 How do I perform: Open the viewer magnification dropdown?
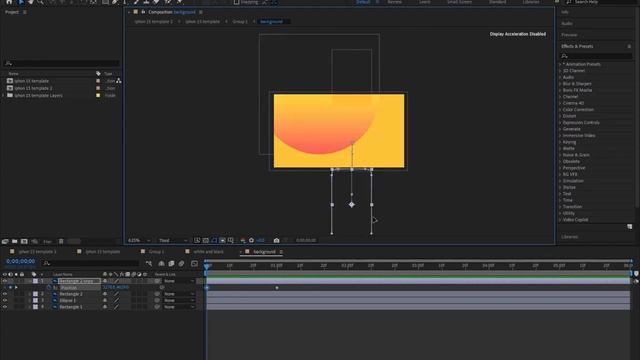pos(139,240)
